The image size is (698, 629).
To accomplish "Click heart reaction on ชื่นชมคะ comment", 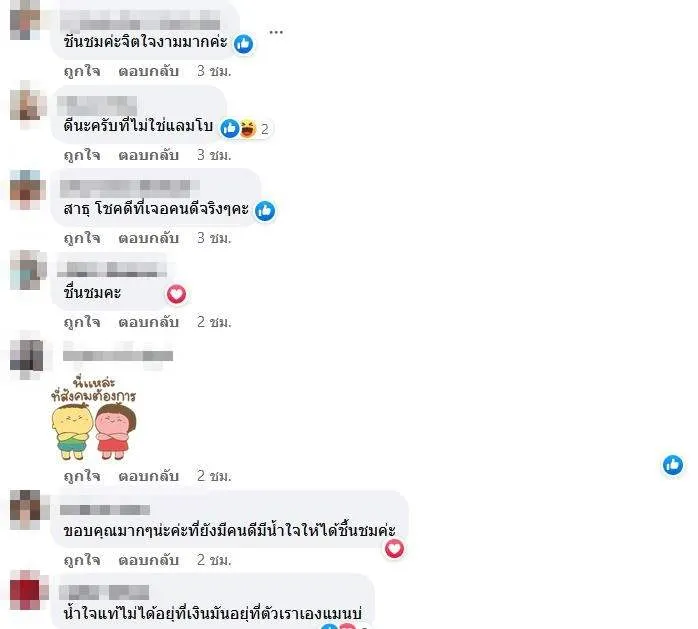I will 176,294.
